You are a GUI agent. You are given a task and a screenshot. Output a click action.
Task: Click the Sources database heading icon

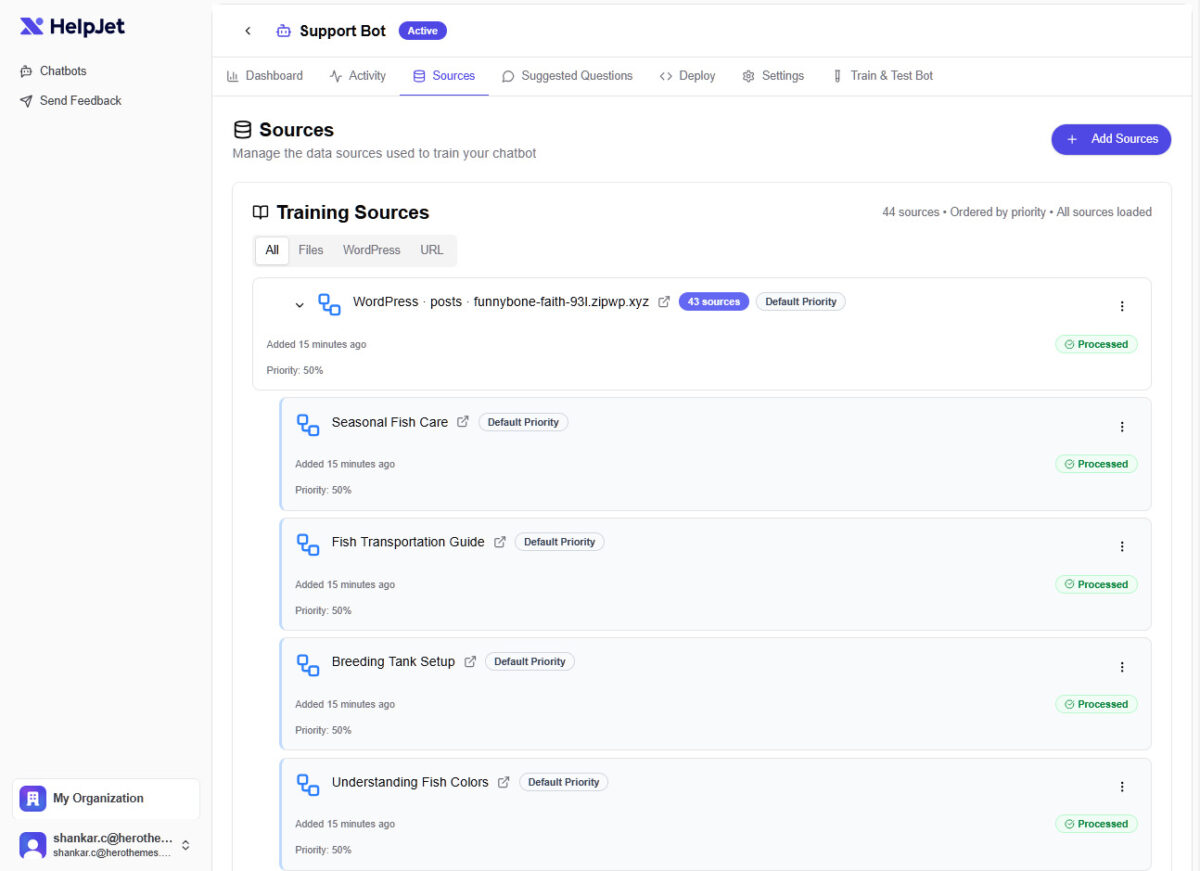[x=242, y=130]
